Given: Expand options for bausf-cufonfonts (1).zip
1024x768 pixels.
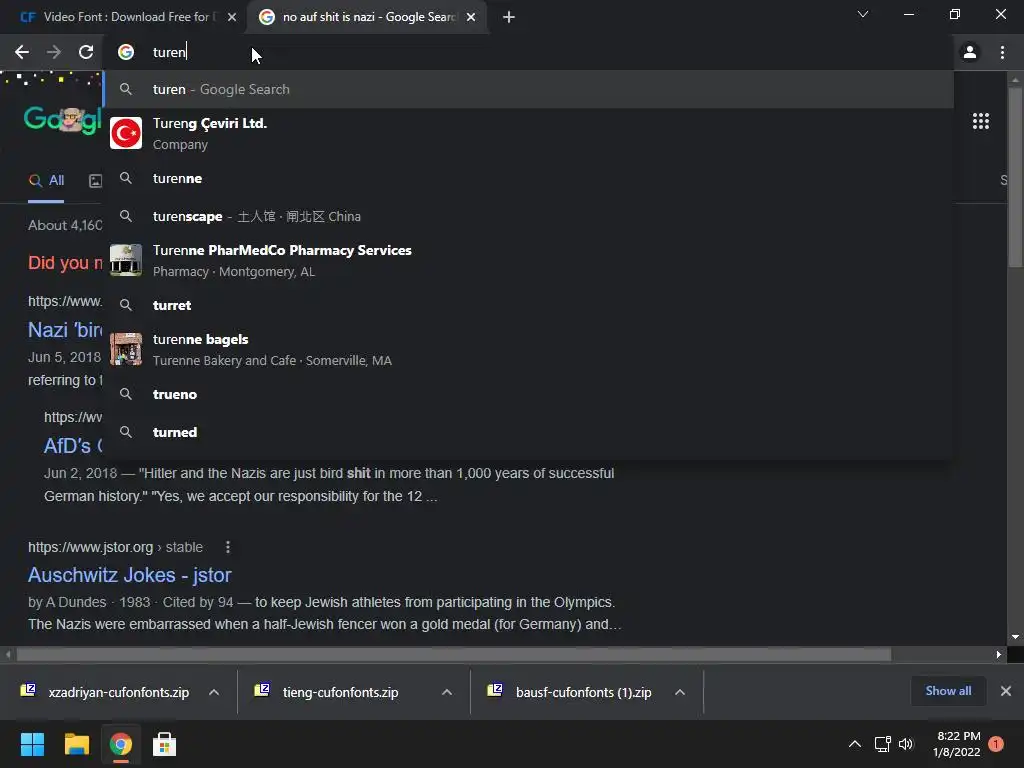Looking at the screenshot, I should pyautogui.click(x=680, y=692).
